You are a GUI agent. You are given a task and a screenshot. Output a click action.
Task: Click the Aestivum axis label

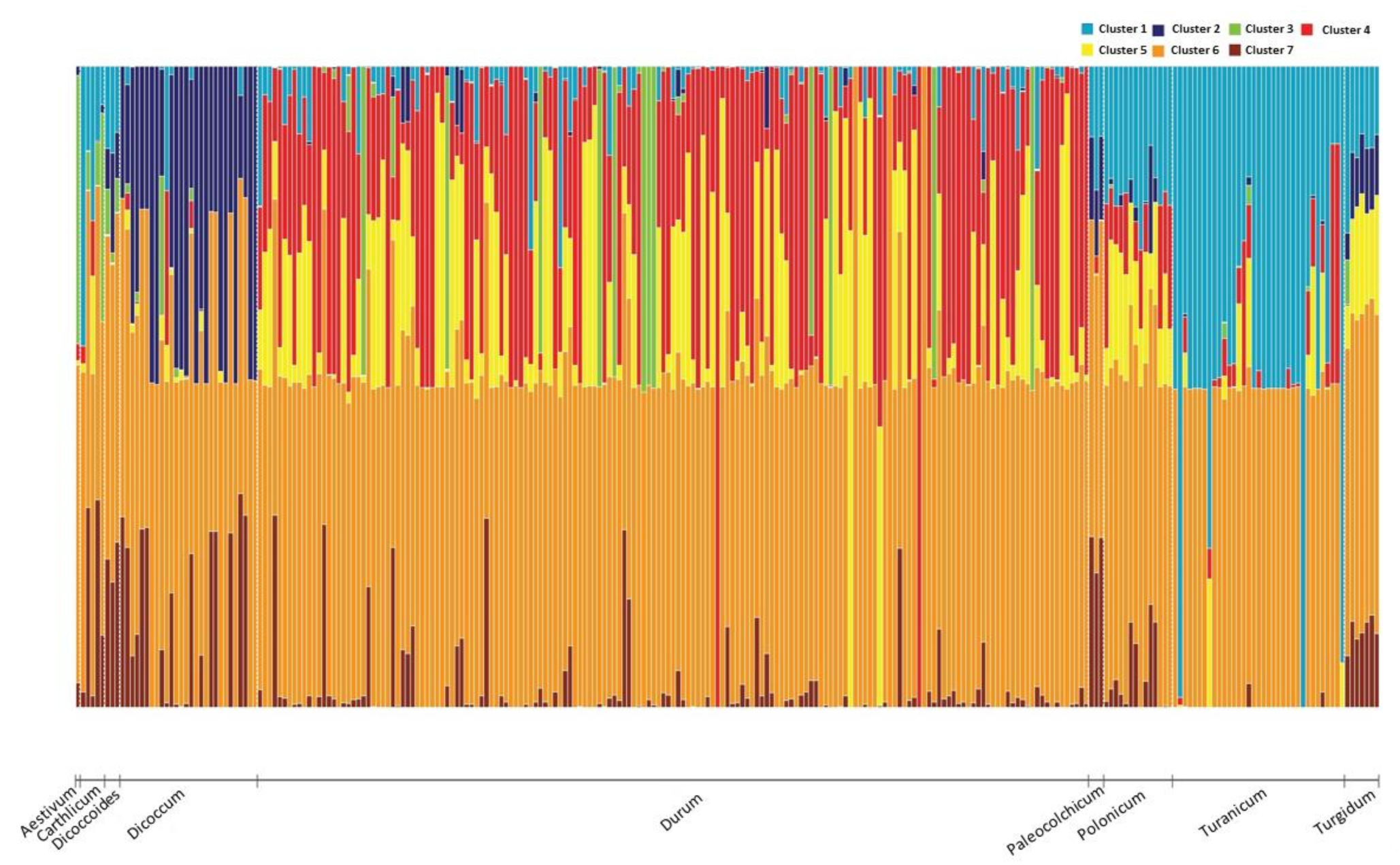48,812
